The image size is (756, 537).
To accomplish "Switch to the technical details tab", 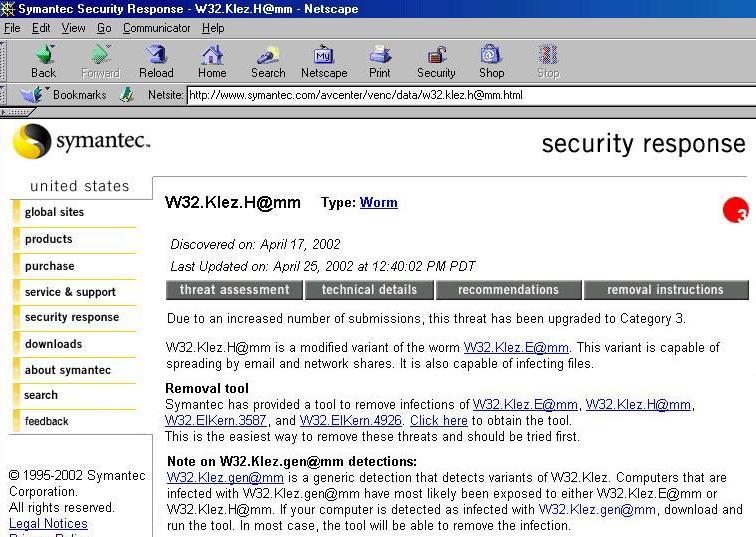I will (x=369, y=290).
